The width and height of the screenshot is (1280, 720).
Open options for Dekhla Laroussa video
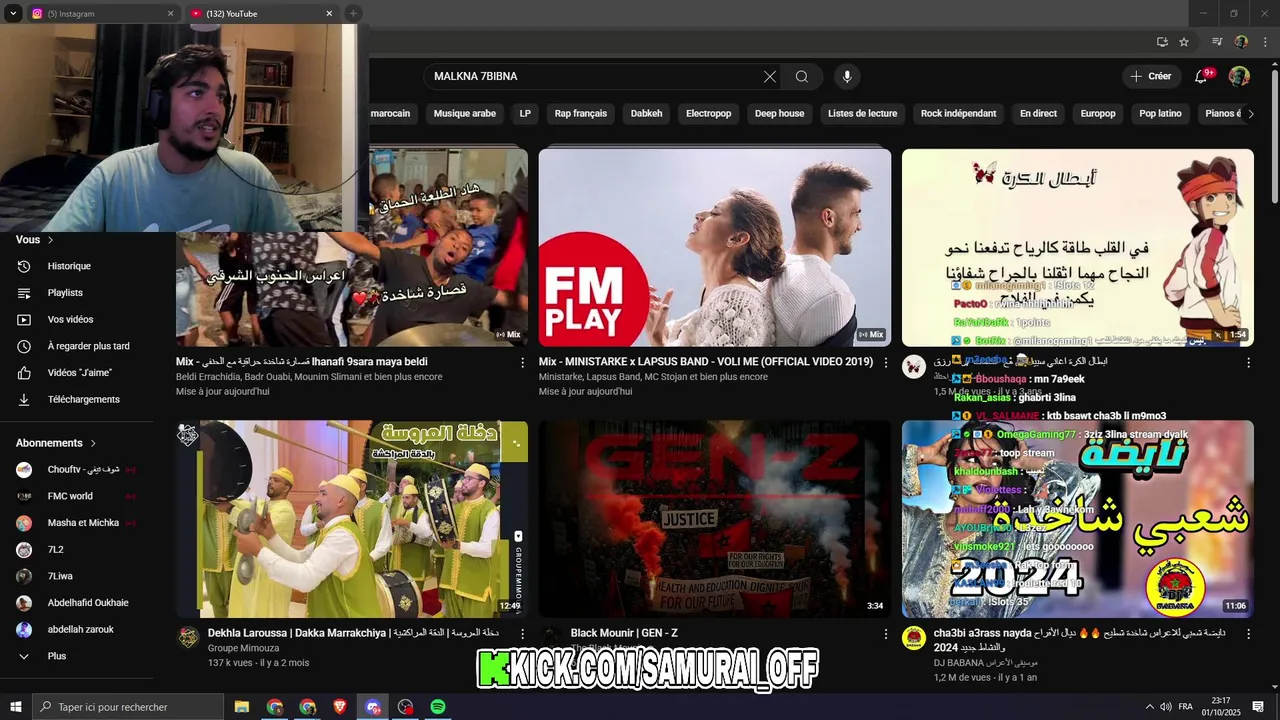522,634
